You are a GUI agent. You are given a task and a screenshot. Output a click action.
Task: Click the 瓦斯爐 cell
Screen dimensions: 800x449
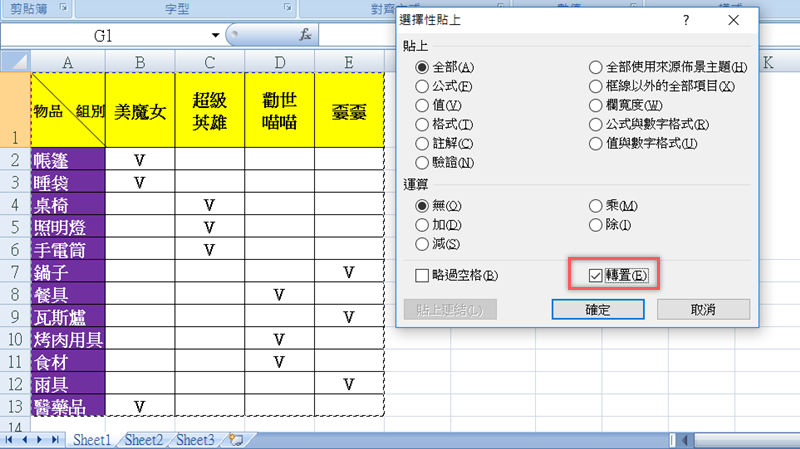(x=68, y=317)
